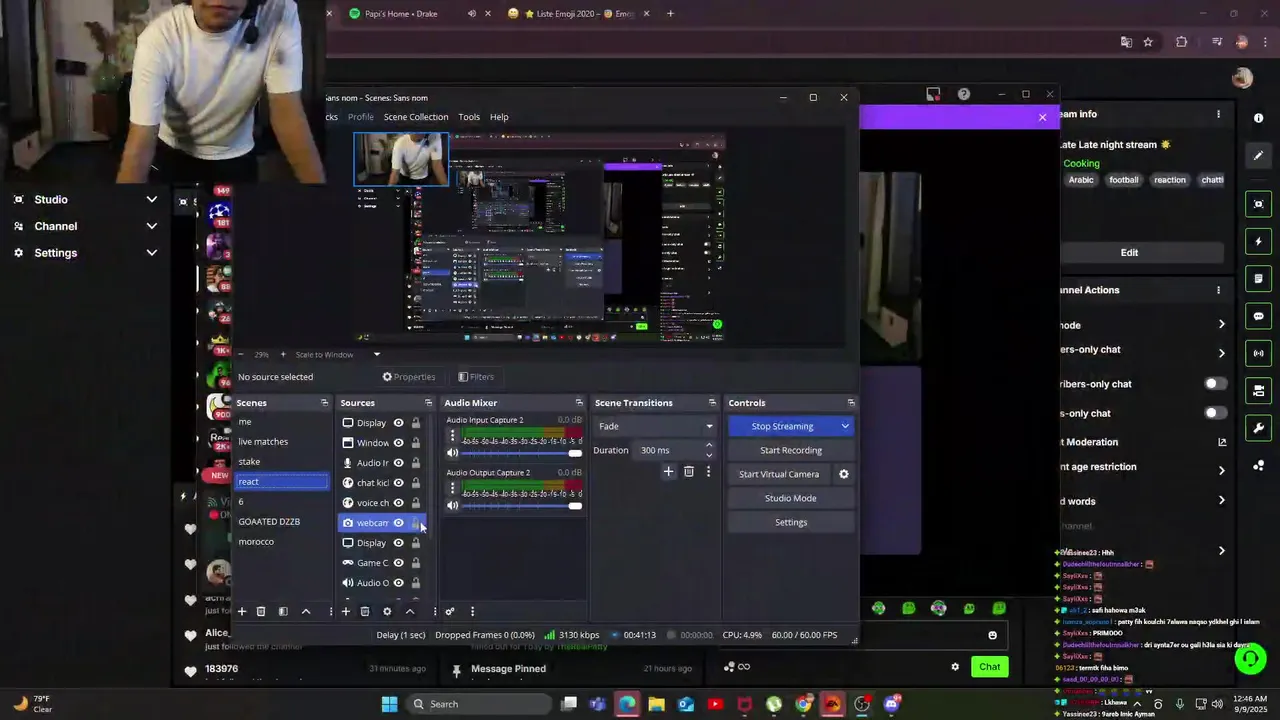This screenshot has height=720, width=1280.
Task: Open Scene Transitions three-dot options
Action: tap(708, 471)
